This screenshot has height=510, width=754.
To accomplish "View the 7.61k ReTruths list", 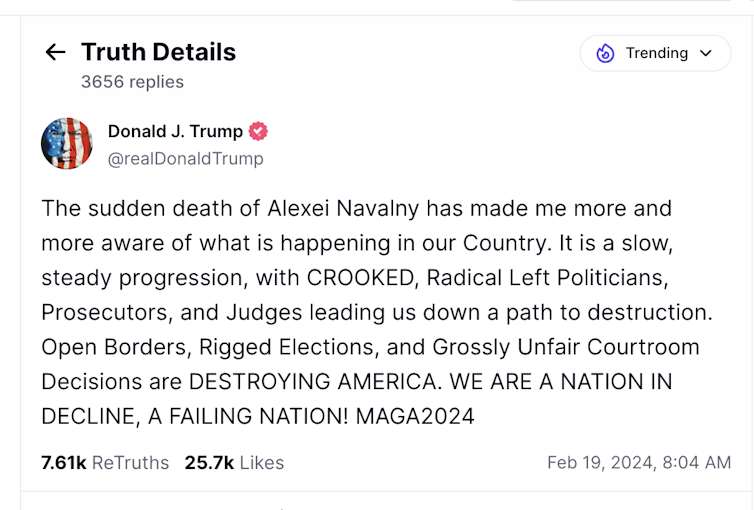I will pyautogui.click(x=105, y=462).
